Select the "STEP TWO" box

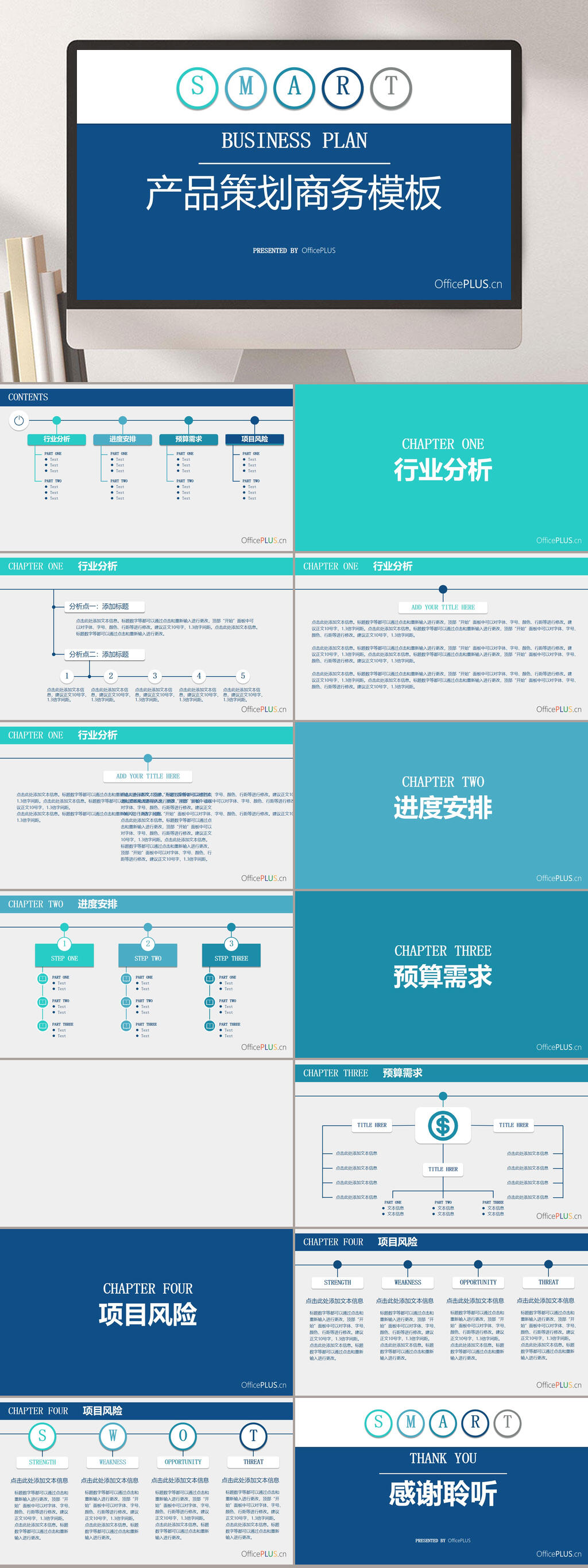[148, 956]
